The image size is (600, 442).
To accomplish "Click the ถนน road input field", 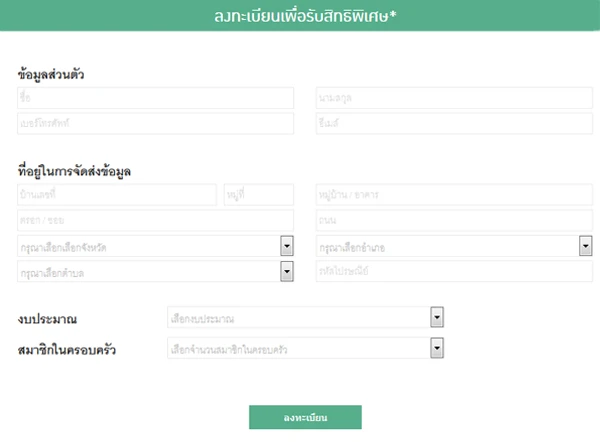I will (454, 220).
